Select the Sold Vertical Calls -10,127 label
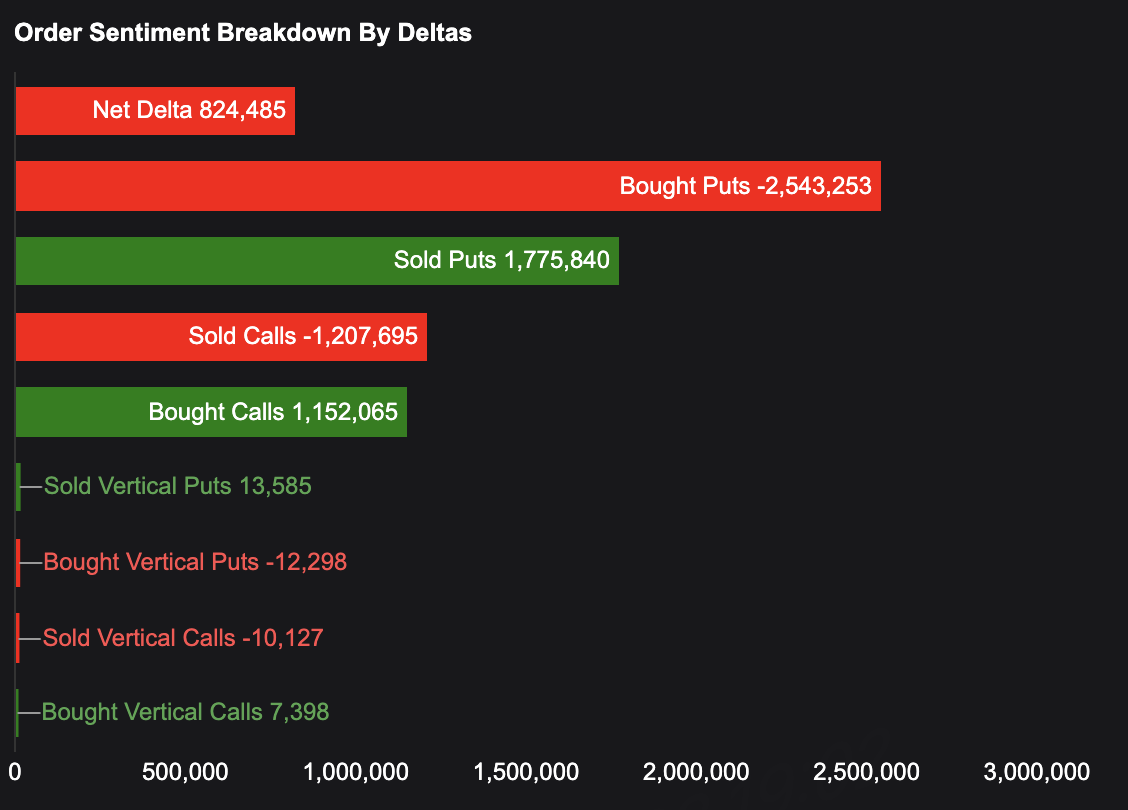Image resolution: width=1128 pixels, height=810 pixels. click(x=183, y=638)
